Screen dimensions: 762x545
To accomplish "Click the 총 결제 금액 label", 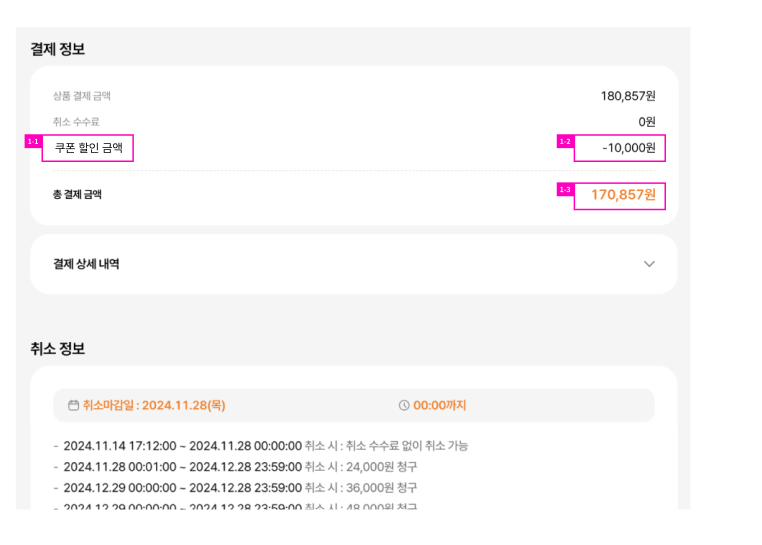I will 77,194.
